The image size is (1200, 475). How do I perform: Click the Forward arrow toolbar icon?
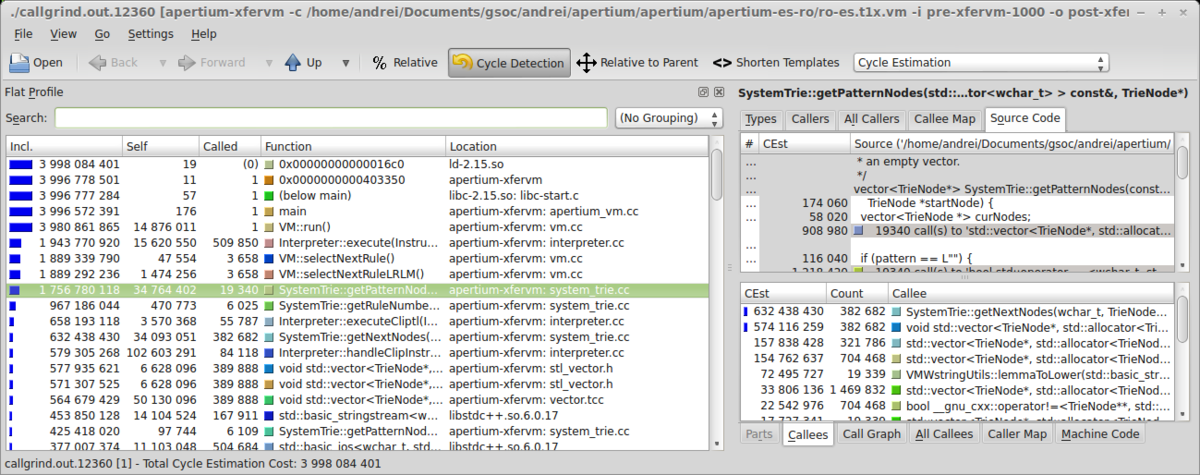pyautogui.click(x=187, y=63)
